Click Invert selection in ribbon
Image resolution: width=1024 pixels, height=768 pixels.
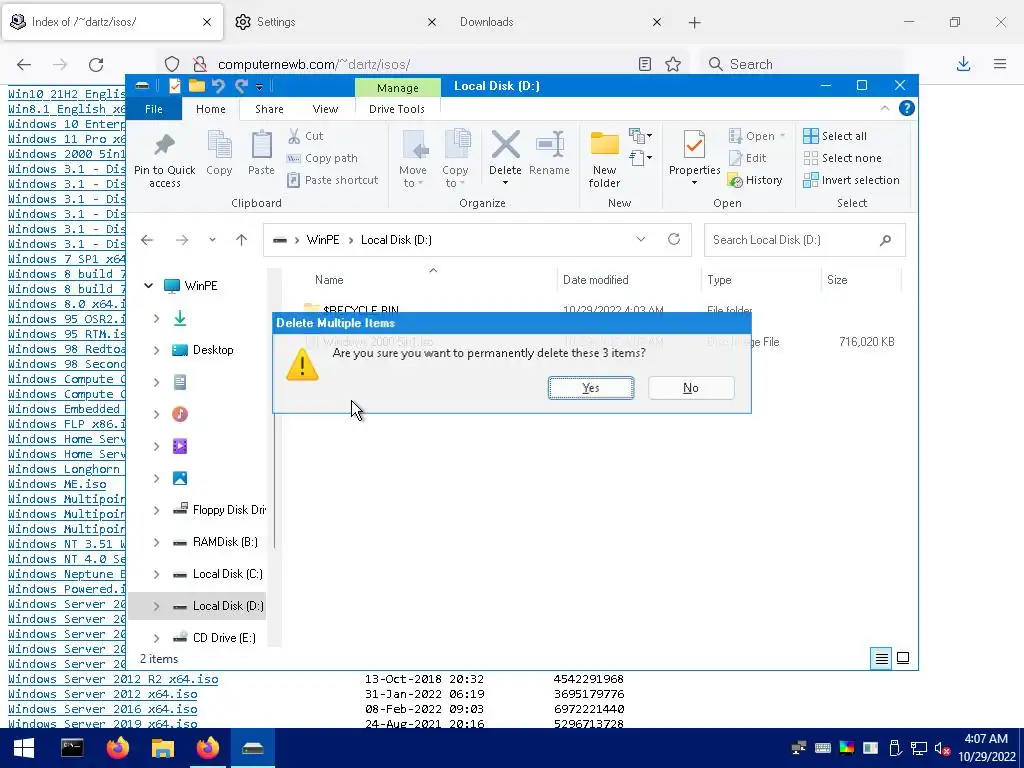851,180
